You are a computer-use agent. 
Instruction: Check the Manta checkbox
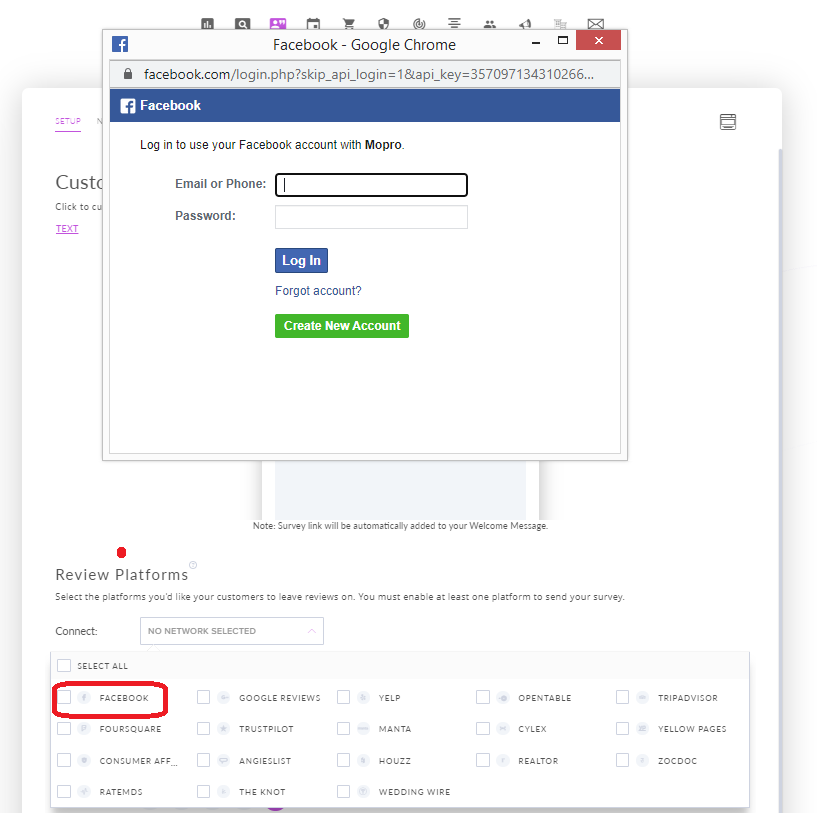pos(343,729)
